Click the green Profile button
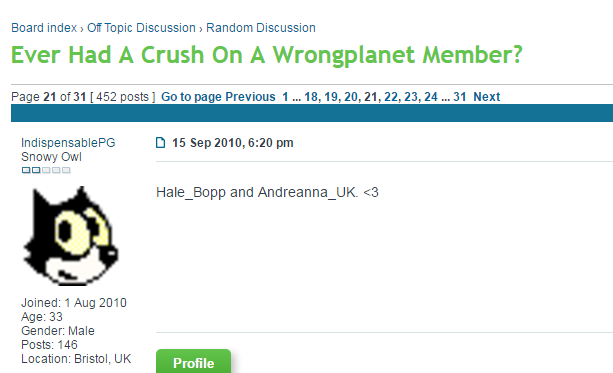This screenshot has height=373, width=613. 194,362
